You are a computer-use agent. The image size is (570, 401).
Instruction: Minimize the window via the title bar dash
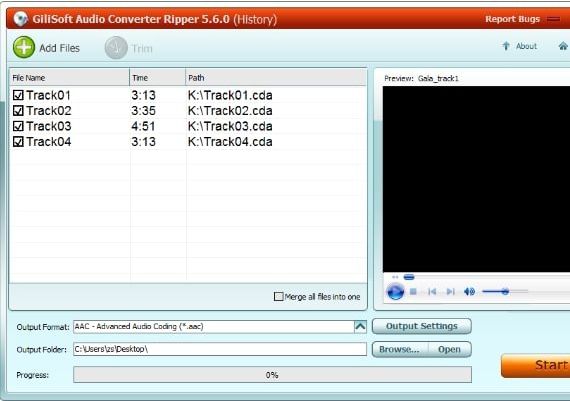(553, 19)
